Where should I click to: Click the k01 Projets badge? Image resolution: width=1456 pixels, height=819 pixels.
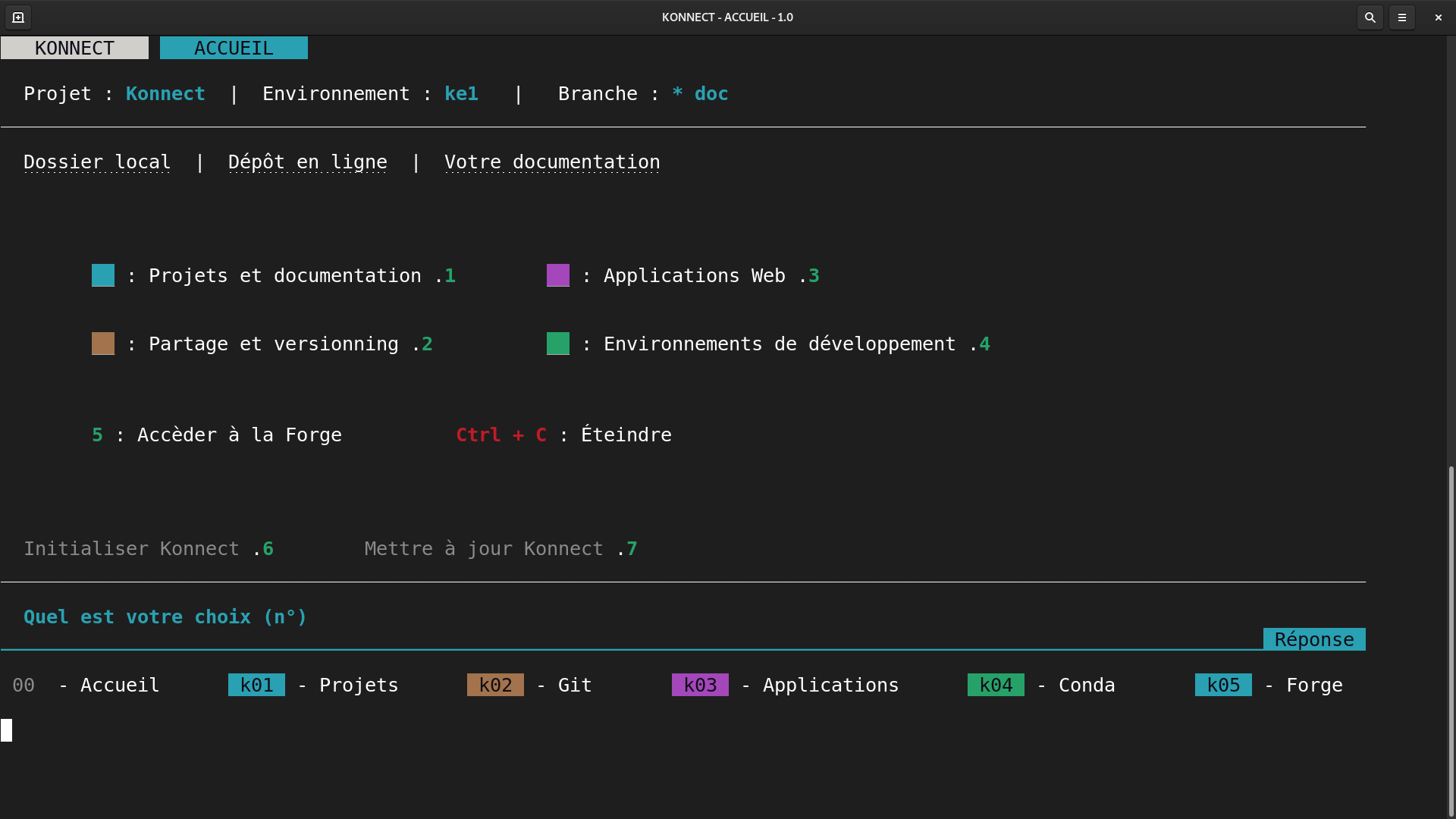point(256,685)
